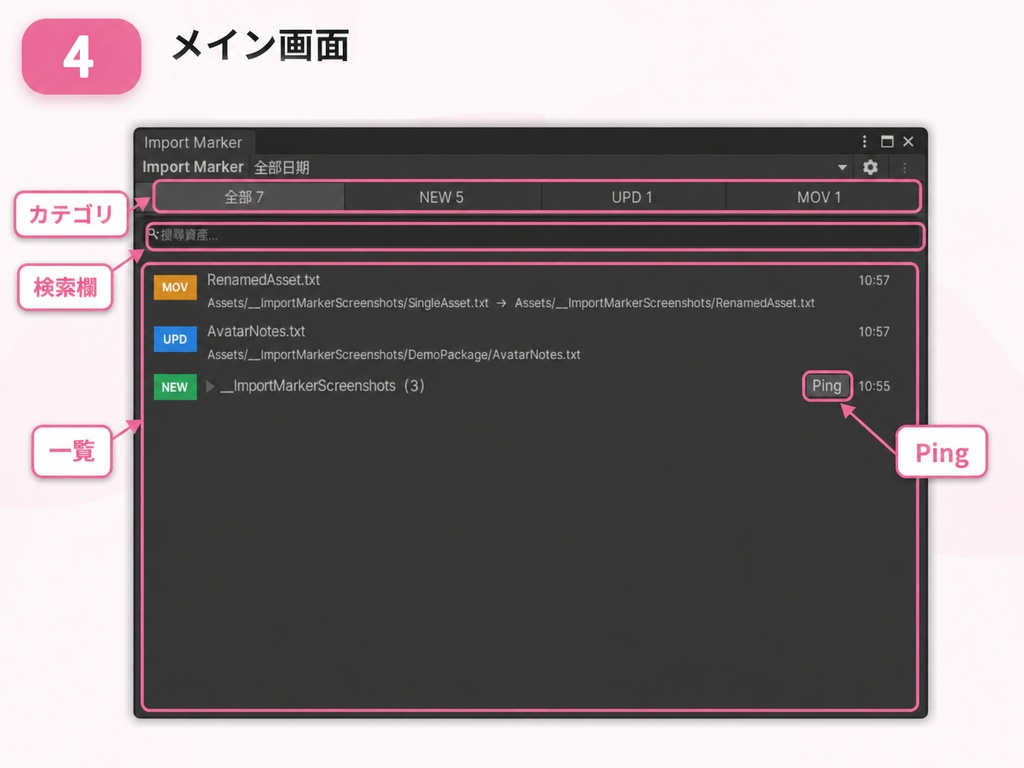
Task: Select the 全部 7 category tab
Action: 249,197
